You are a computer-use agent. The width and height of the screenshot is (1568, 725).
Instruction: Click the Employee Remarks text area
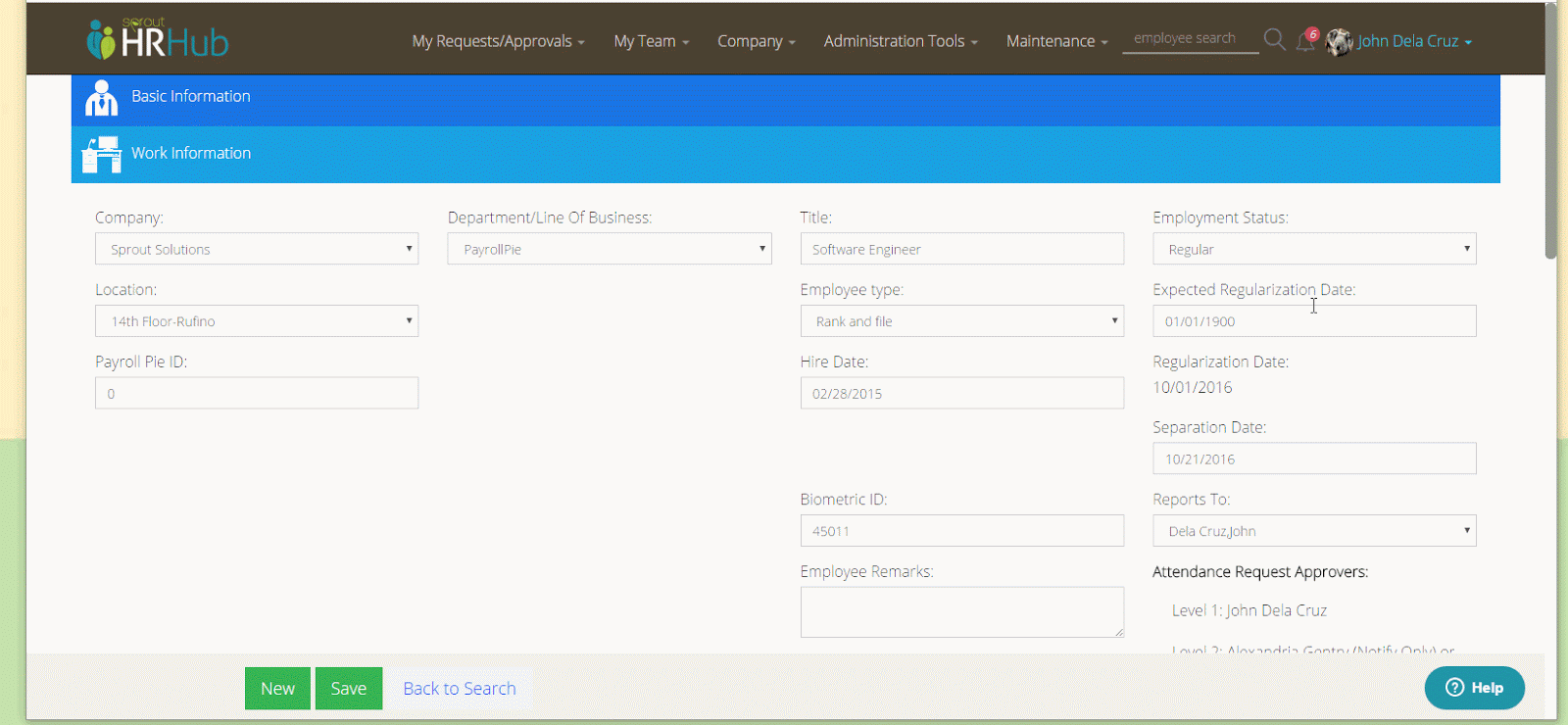coord(962,612)
